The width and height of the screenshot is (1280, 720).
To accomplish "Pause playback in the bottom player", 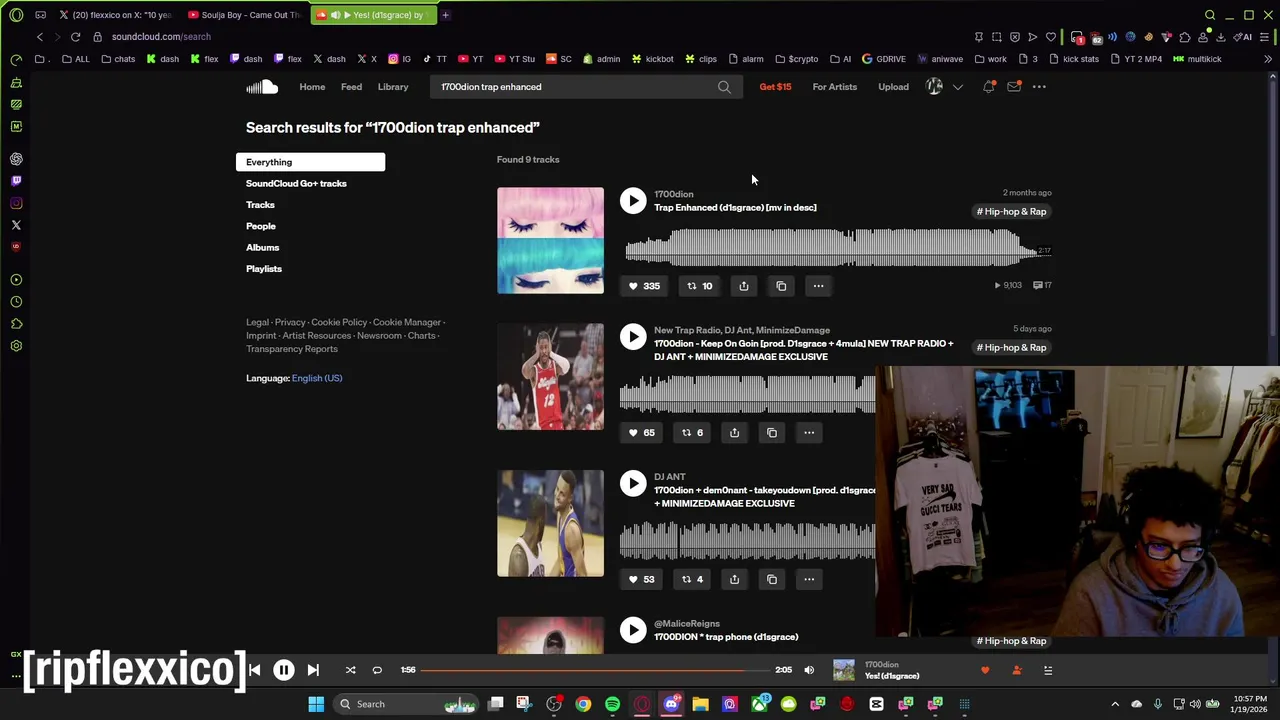I will click(284, 670).
